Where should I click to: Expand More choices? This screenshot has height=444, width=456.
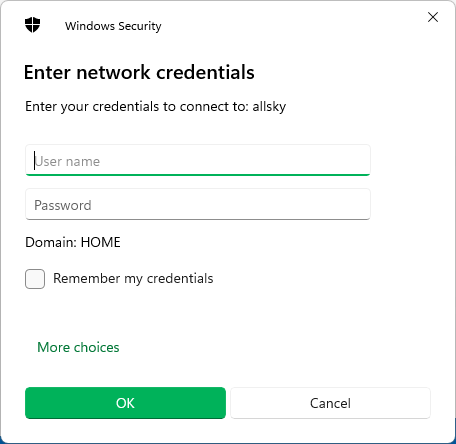click(78, 347)
